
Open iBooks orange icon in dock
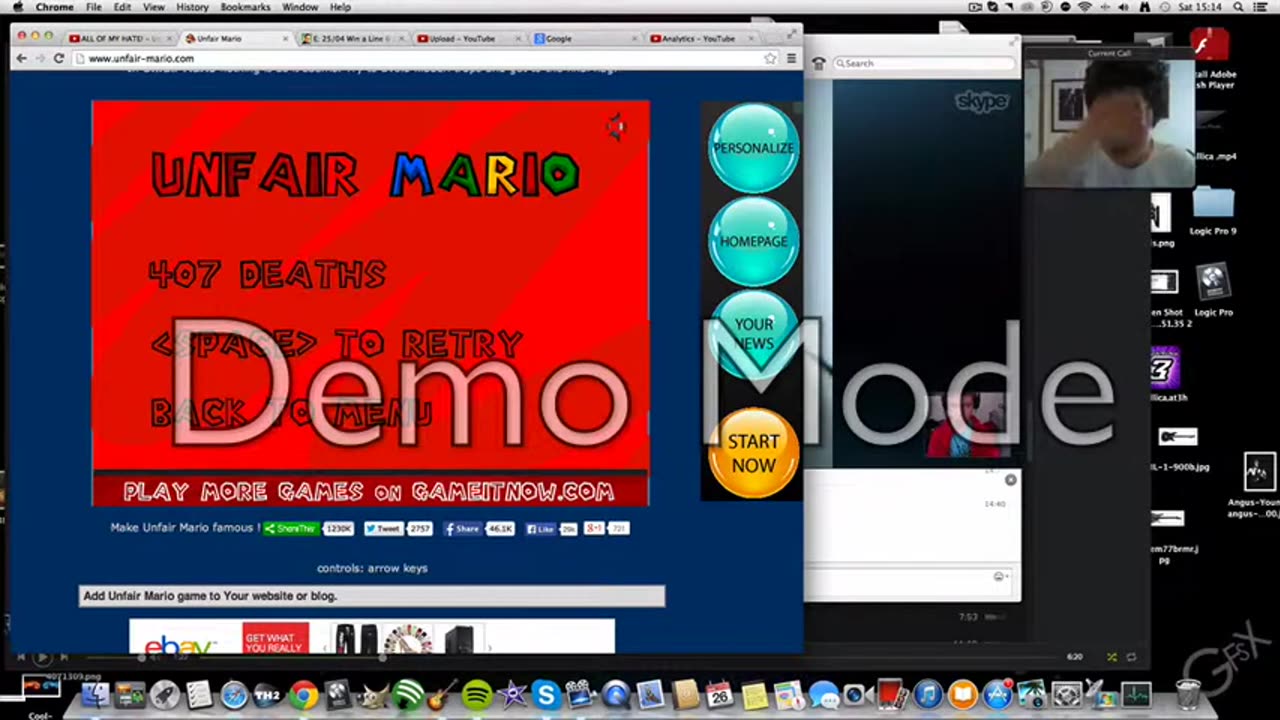962,694
